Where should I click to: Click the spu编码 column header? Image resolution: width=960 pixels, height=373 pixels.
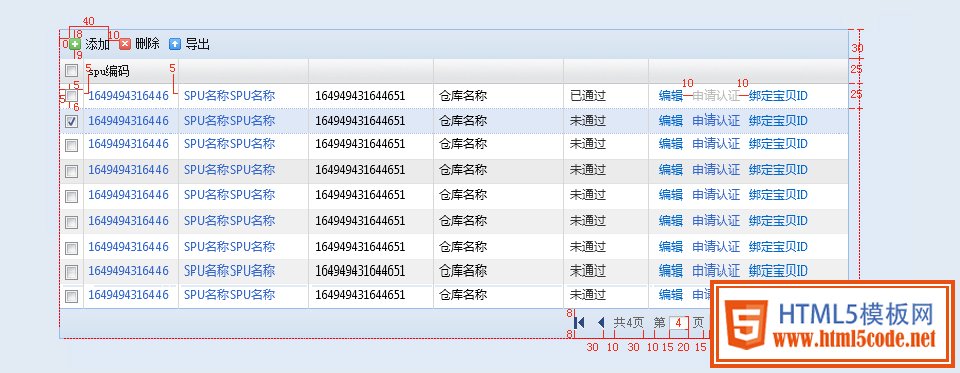coord(108,72)
